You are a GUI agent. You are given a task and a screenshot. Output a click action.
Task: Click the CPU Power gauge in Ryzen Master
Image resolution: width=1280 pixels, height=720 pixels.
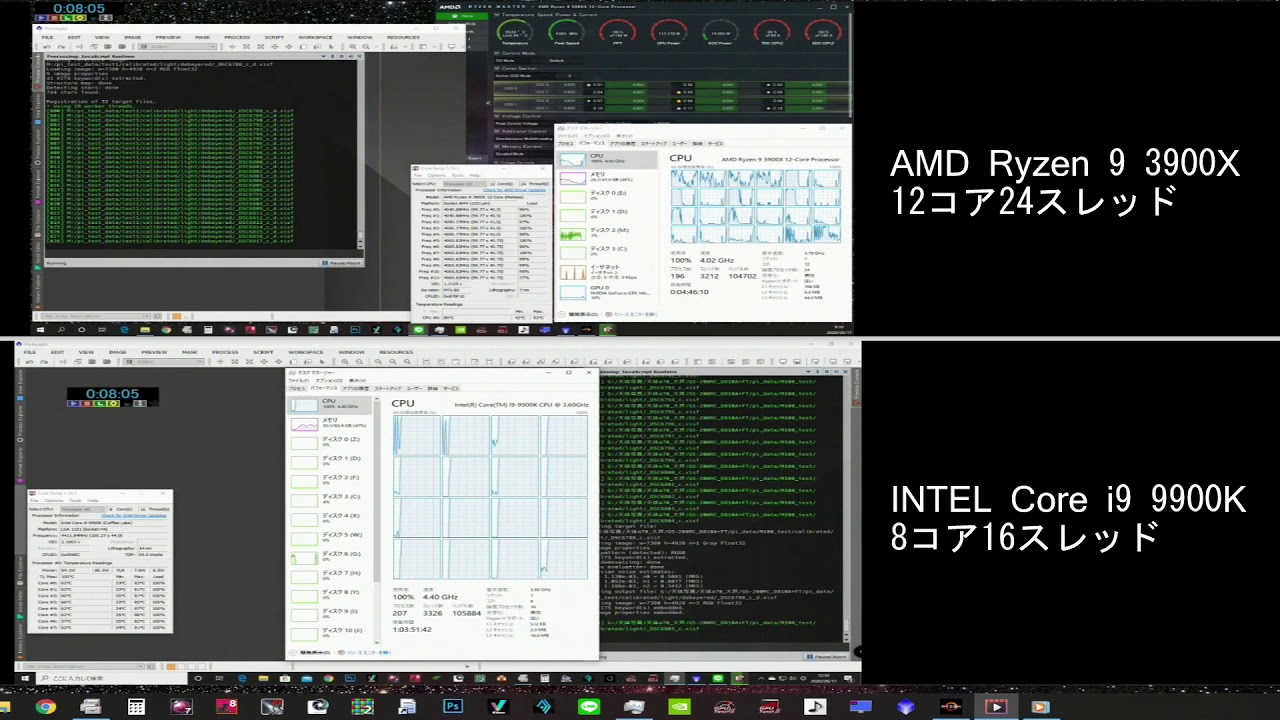669,32
